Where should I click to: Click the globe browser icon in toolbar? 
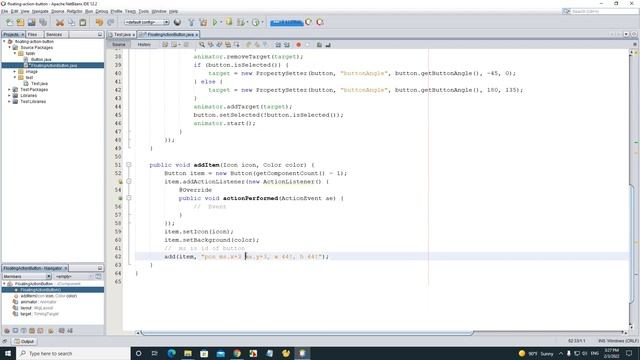click(178, 22)
